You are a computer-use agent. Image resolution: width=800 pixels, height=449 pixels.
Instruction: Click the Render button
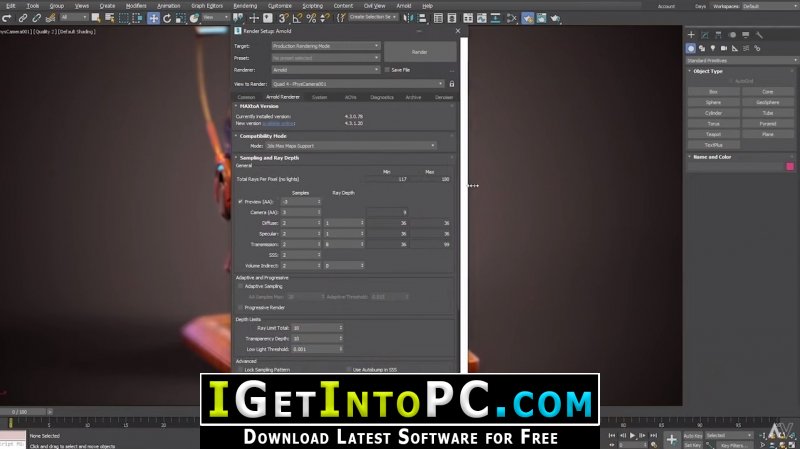[x=420, y=52]
